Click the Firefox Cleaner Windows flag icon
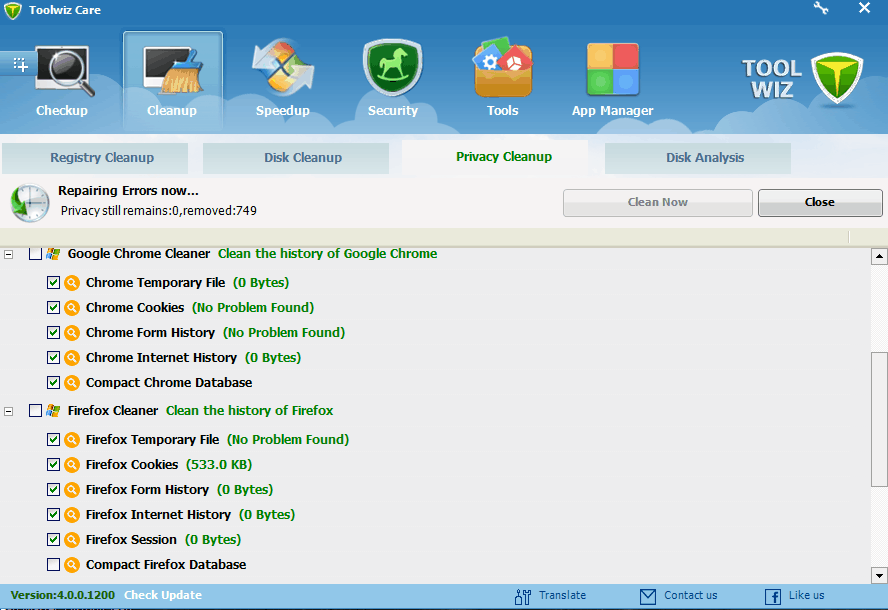The image size is (888, 610). point(53,411)
